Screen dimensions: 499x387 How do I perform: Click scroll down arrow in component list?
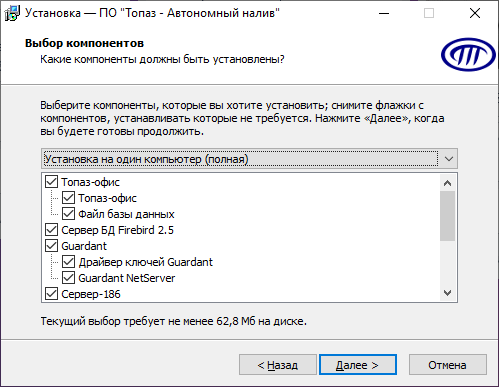tap(447, 293)
